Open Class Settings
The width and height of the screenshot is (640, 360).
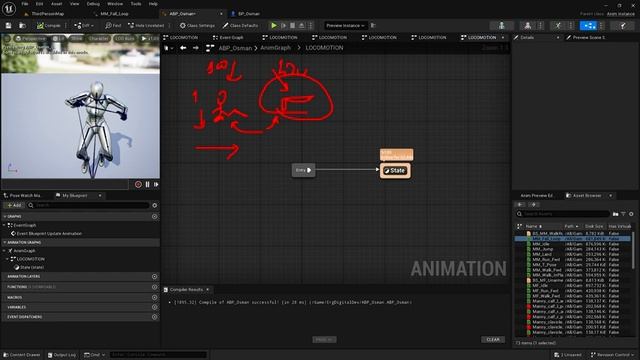point(197,25)
